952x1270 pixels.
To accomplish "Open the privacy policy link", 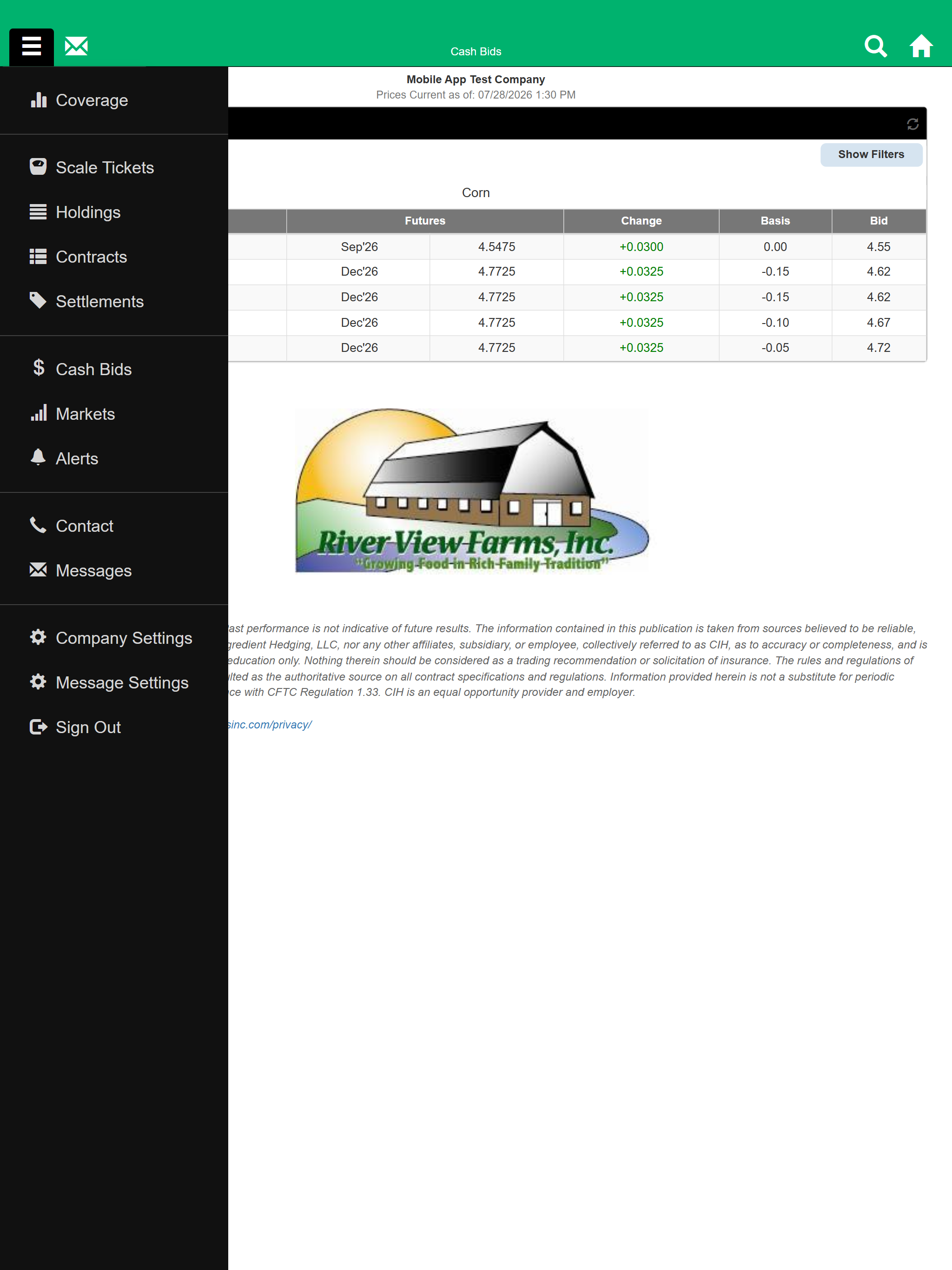I will pyautogui.click(x=270, y=725).
